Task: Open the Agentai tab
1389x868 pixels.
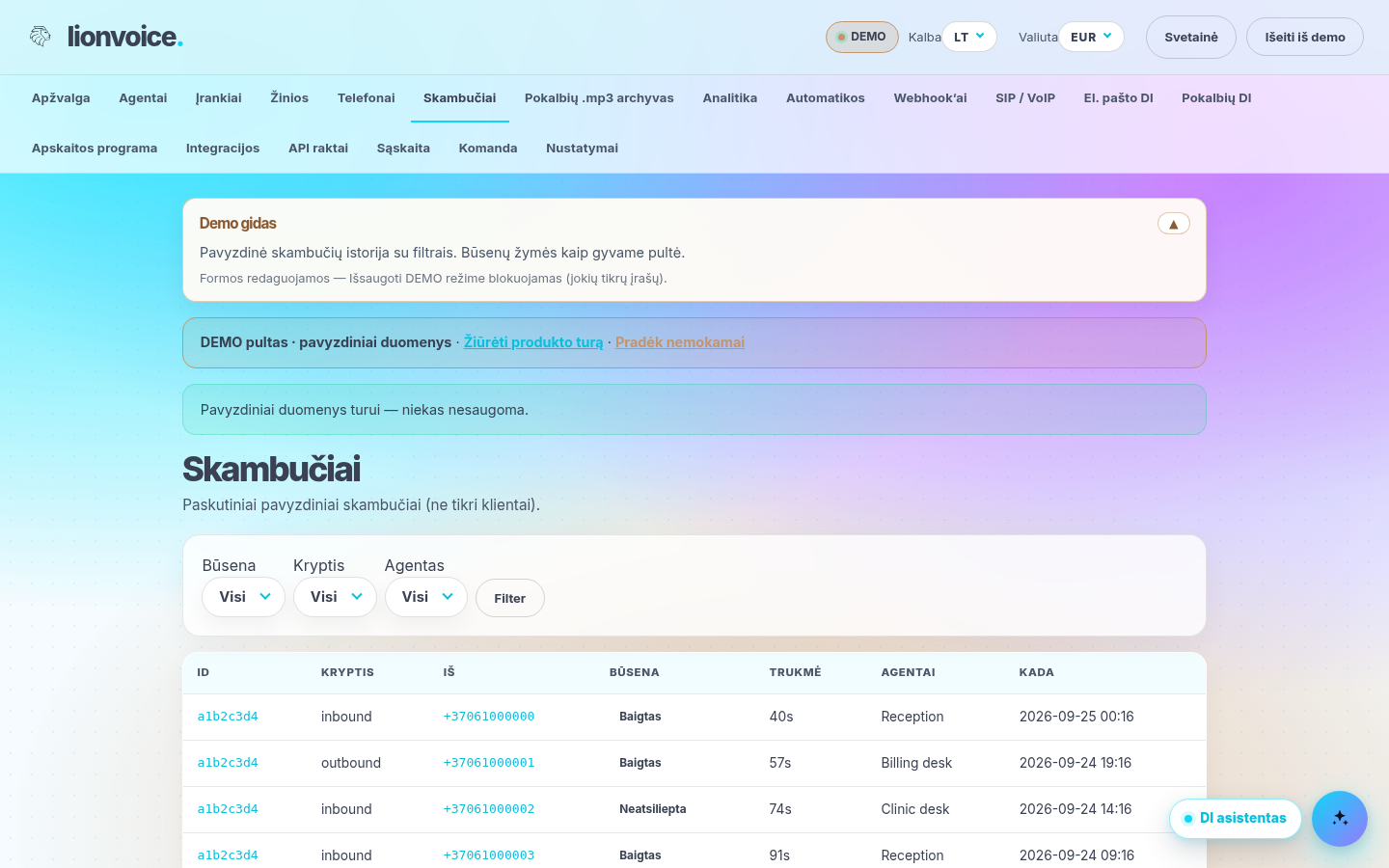Action: click(x=143, y=98)
